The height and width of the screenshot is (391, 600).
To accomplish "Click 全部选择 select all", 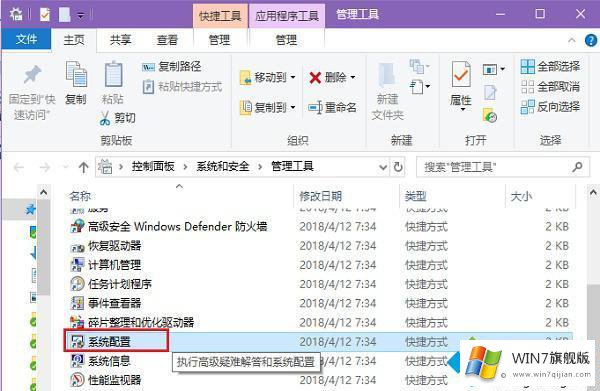I will pos(550,67).
